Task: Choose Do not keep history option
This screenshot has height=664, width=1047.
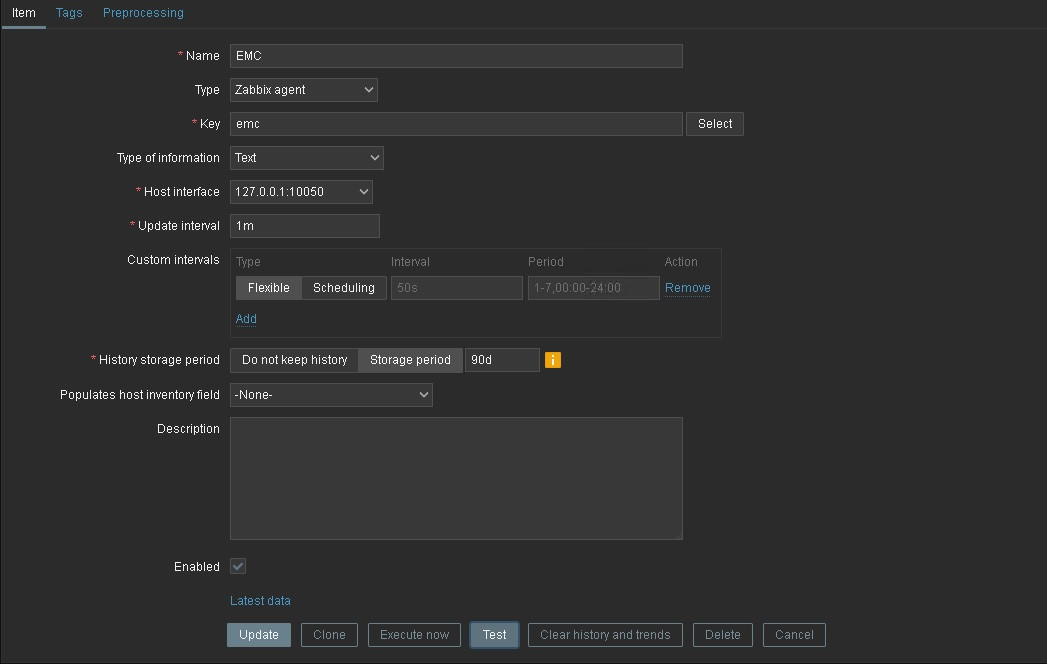Action: point(294,360)
